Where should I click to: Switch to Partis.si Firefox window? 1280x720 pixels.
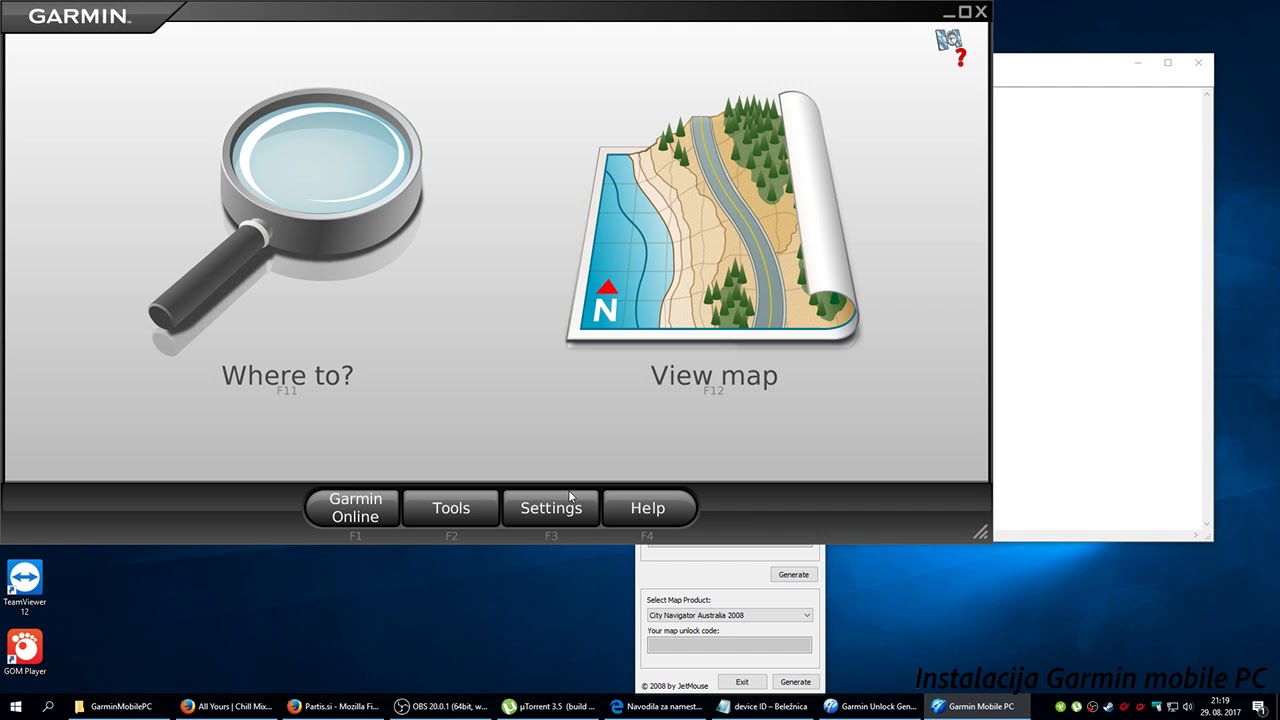click(334, 706)
